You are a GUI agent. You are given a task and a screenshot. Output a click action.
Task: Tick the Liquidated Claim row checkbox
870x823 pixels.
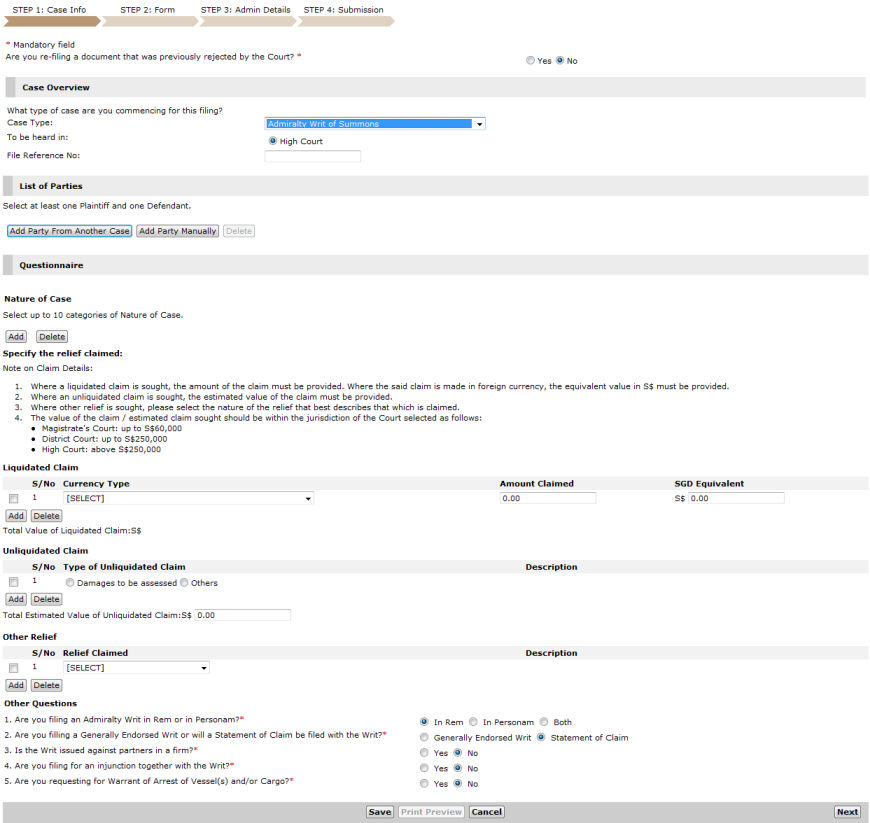point(14,498)
